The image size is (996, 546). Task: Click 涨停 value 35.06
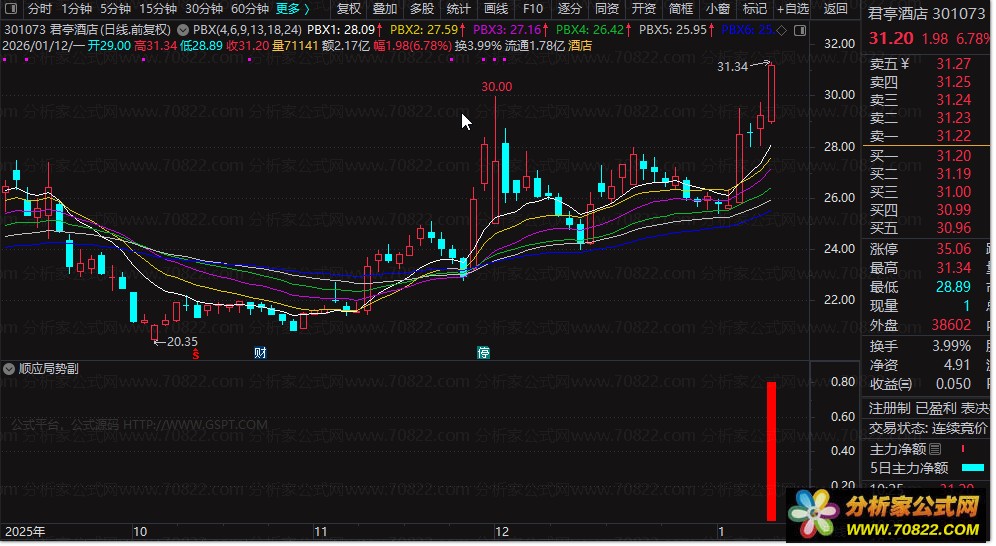[953, 250]
